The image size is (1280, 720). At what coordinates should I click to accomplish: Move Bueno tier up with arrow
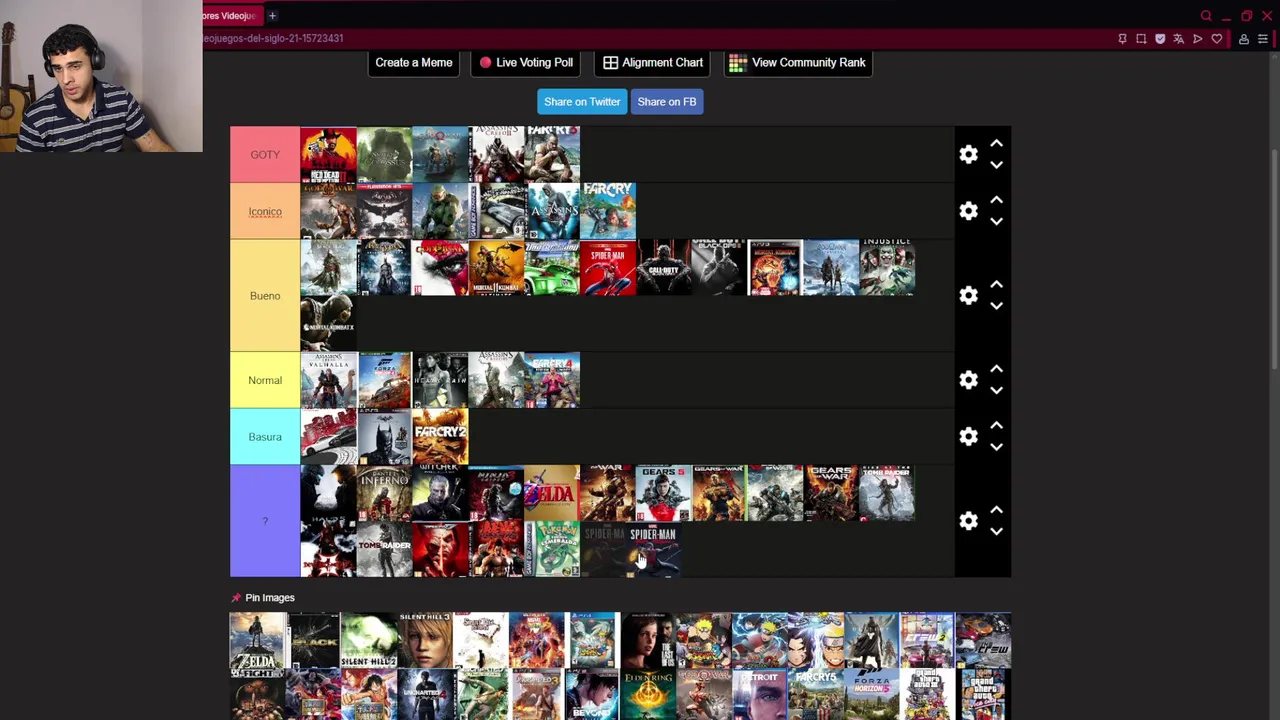pyautogui.click(x=996, y=284)
